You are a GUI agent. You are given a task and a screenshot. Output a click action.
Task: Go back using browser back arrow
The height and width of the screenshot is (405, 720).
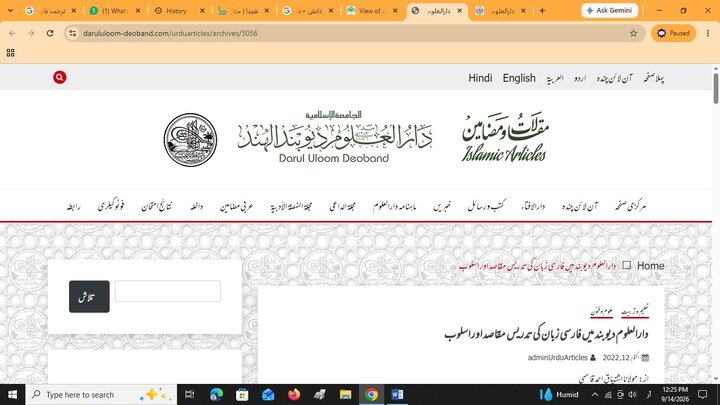click(12, 33)
